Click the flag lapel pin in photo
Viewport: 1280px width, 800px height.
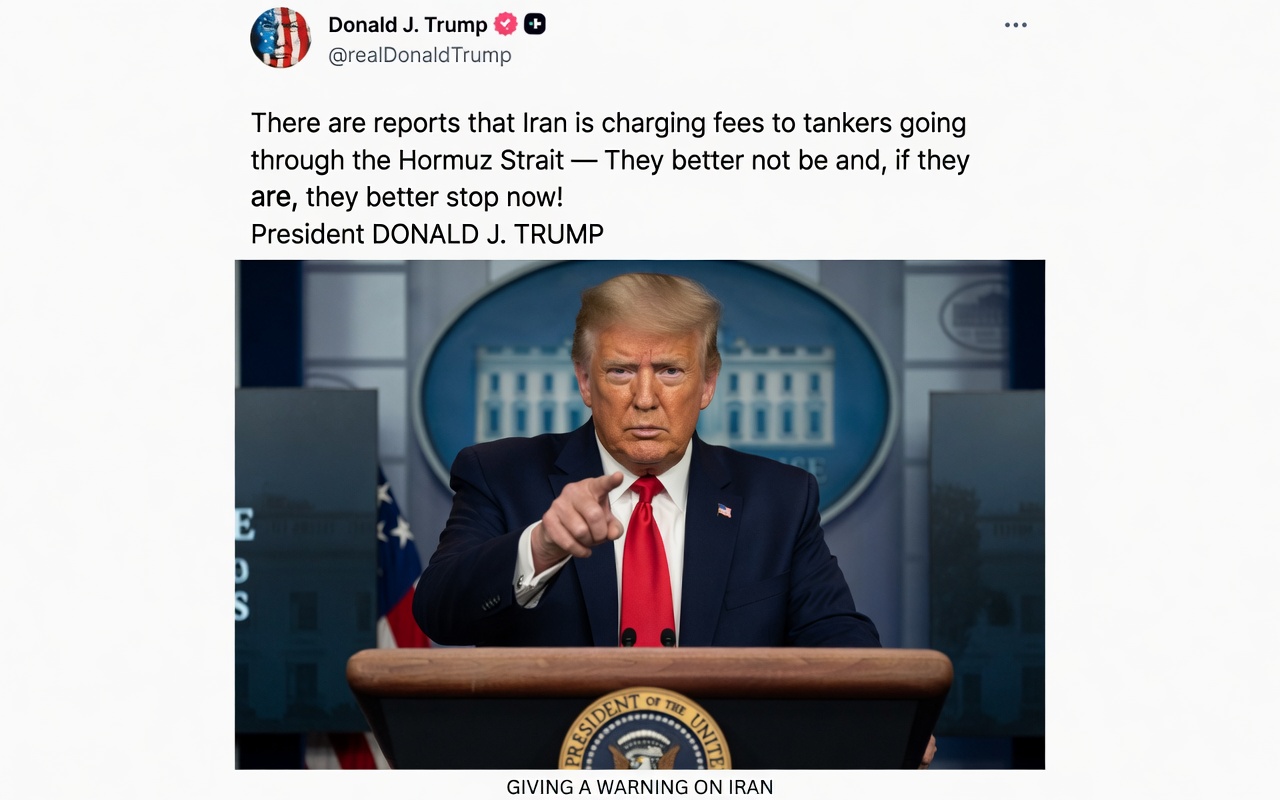click(x=724, y=510)
